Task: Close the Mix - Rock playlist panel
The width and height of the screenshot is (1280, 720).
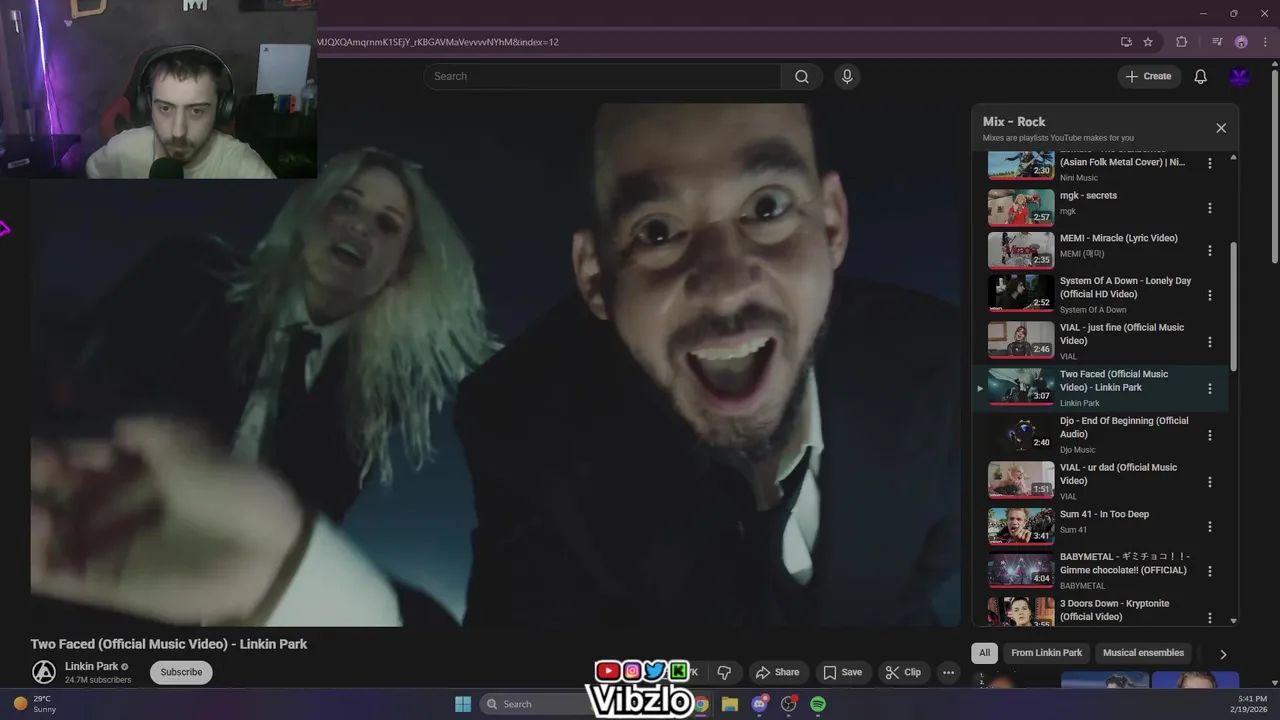Action: pyautogui.click(x=1221, y=128)
